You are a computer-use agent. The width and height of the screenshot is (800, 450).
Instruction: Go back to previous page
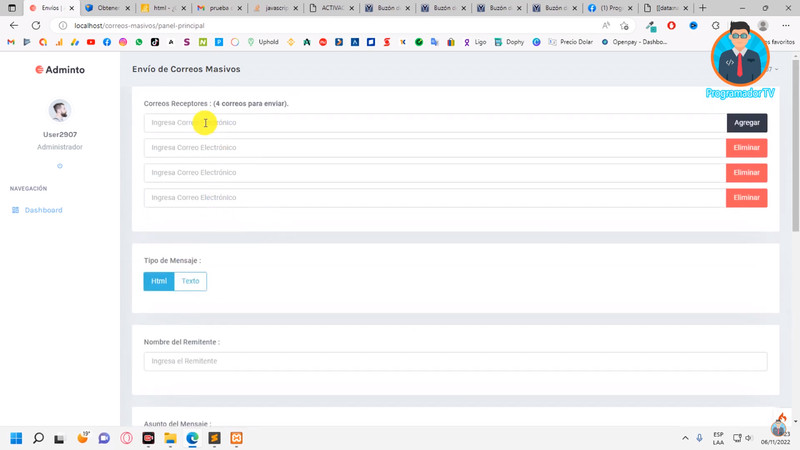(14, 26)
